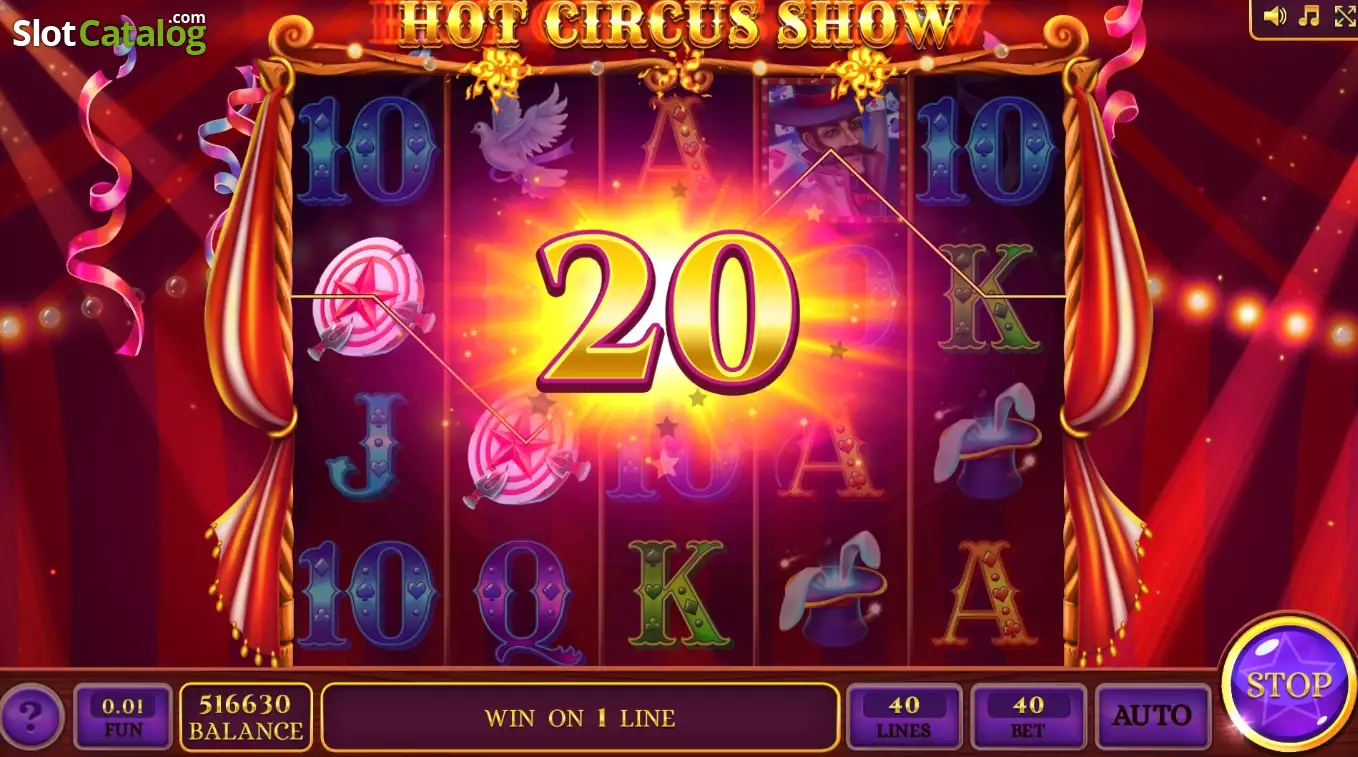Viewport: 1358px width, 757px height.
Task: Enter fullscreen with the expand arrows icon
Action: (1345, 16)
